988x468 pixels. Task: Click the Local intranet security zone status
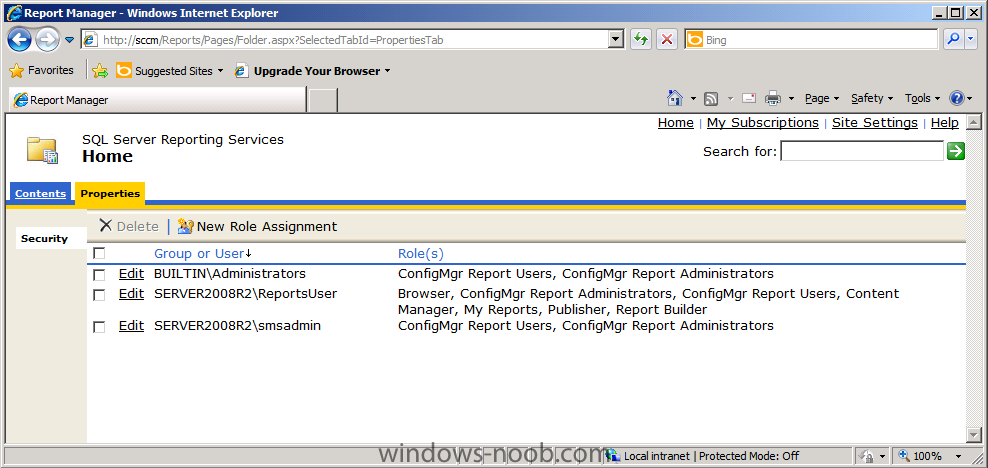coord(705,455)
